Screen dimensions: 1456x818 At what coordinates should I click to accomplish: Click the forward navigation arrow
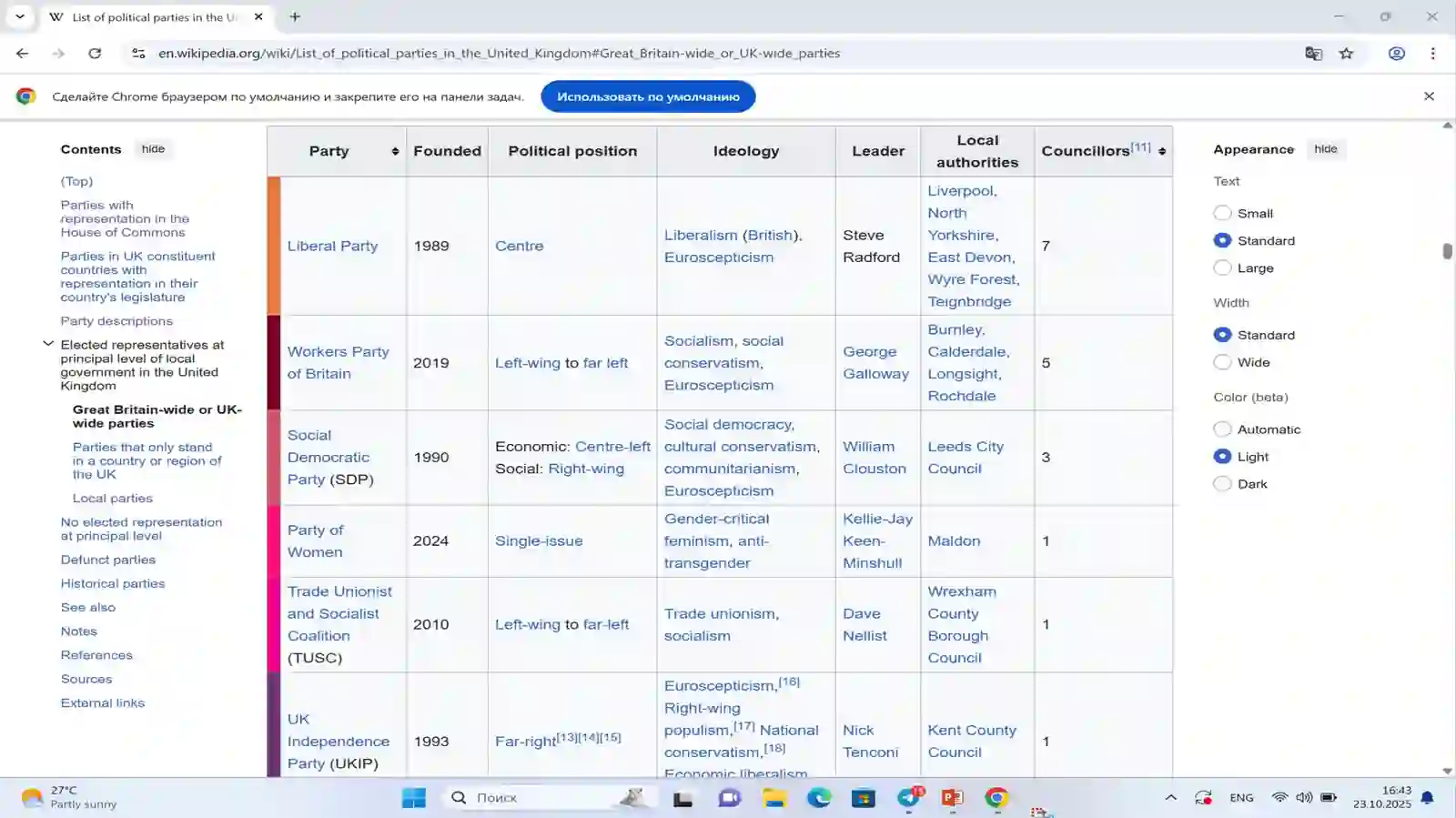[x=58, y=54]
